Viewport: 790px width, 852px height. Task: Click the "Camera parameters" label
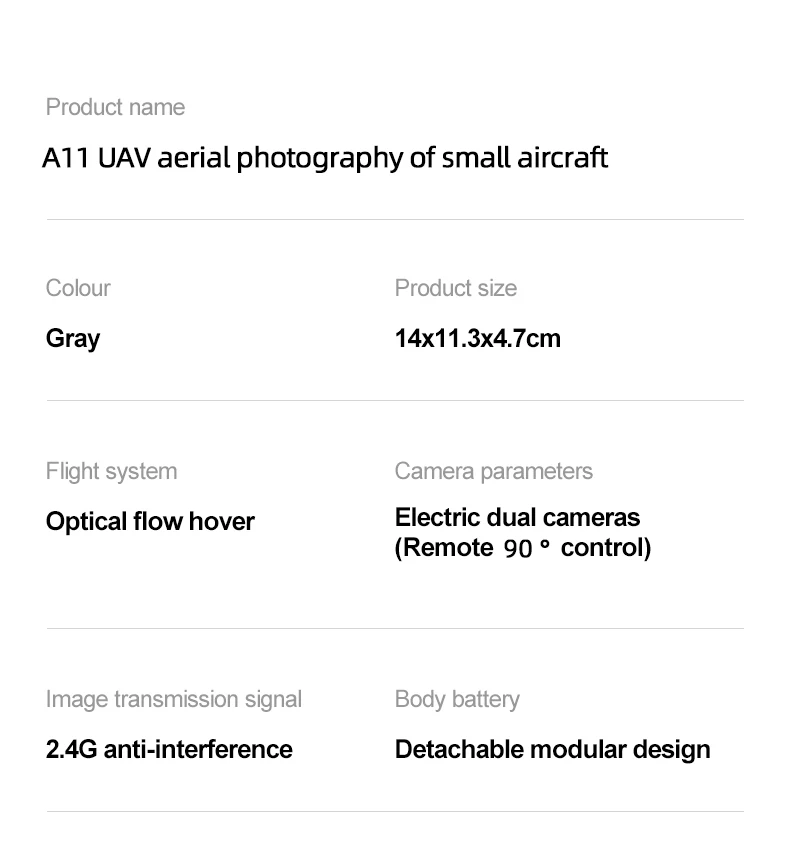(x=493, y=471)
